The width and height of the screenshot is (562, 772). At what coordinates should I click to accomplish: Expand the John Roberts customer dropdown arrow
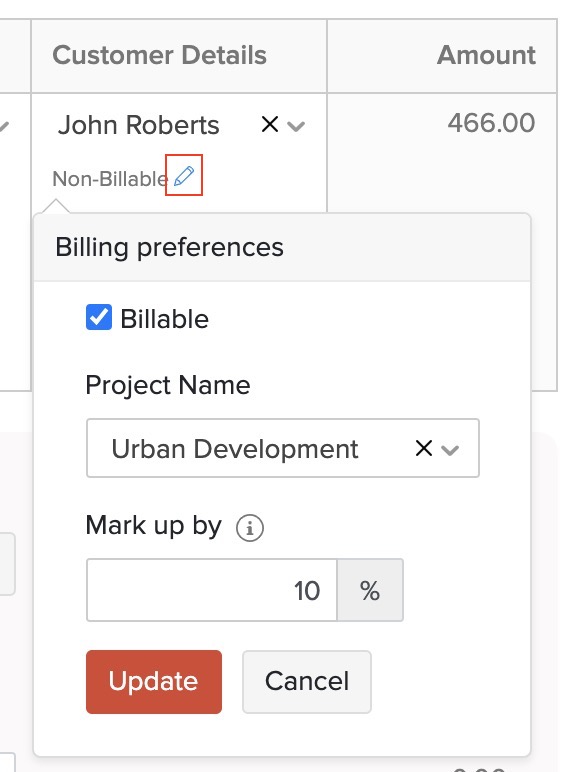click(296, 127)
